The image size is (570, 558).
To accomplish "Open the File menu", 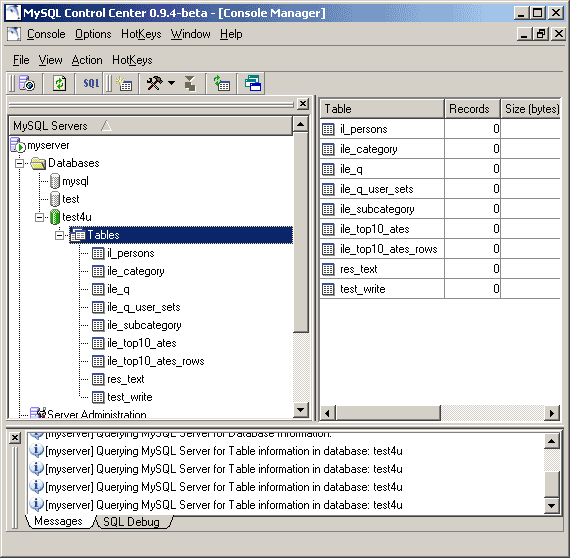I will point(21,60).
